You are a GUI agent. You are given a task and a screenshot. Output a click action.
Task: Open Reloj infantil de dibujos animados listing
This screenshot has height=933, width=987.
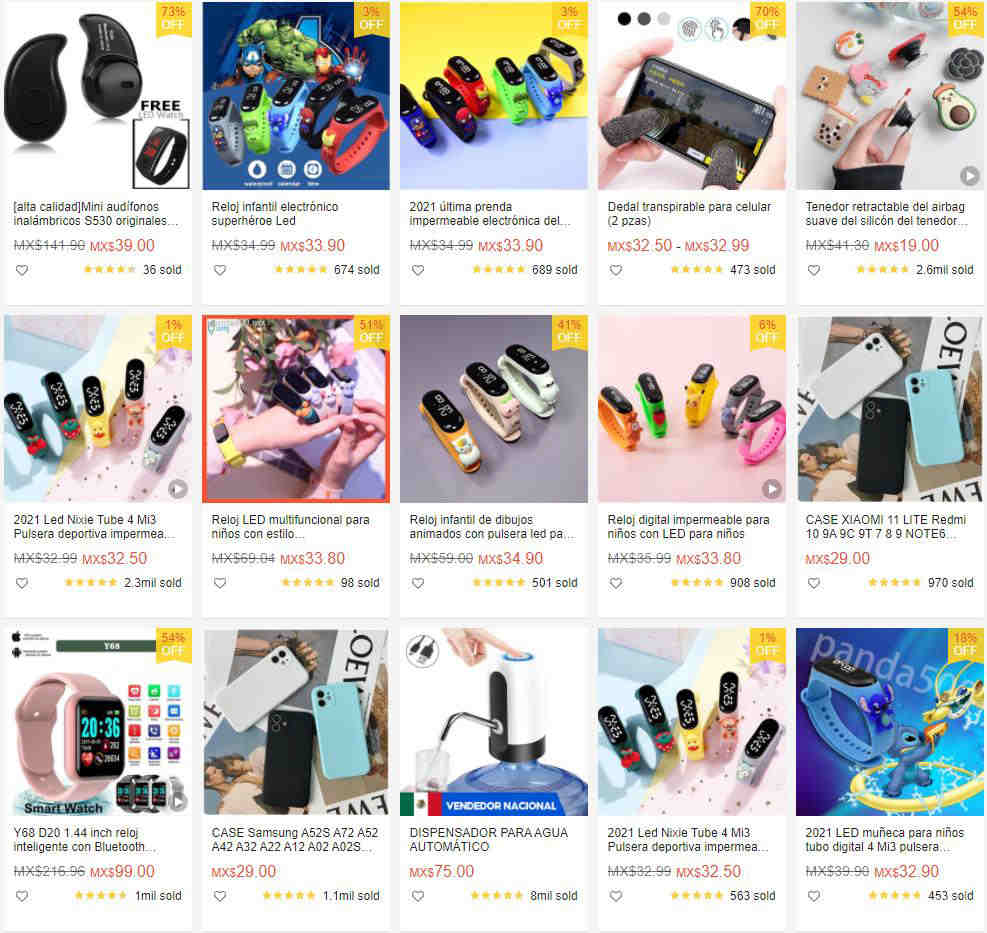pos(492,526)
